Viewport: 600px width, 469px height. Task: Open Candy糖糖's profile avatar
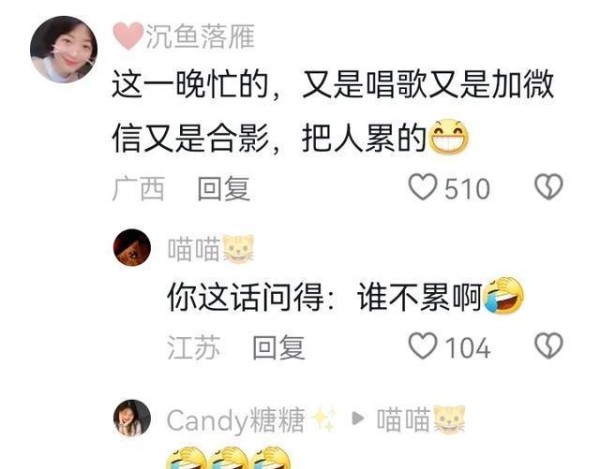coord(132,418)
